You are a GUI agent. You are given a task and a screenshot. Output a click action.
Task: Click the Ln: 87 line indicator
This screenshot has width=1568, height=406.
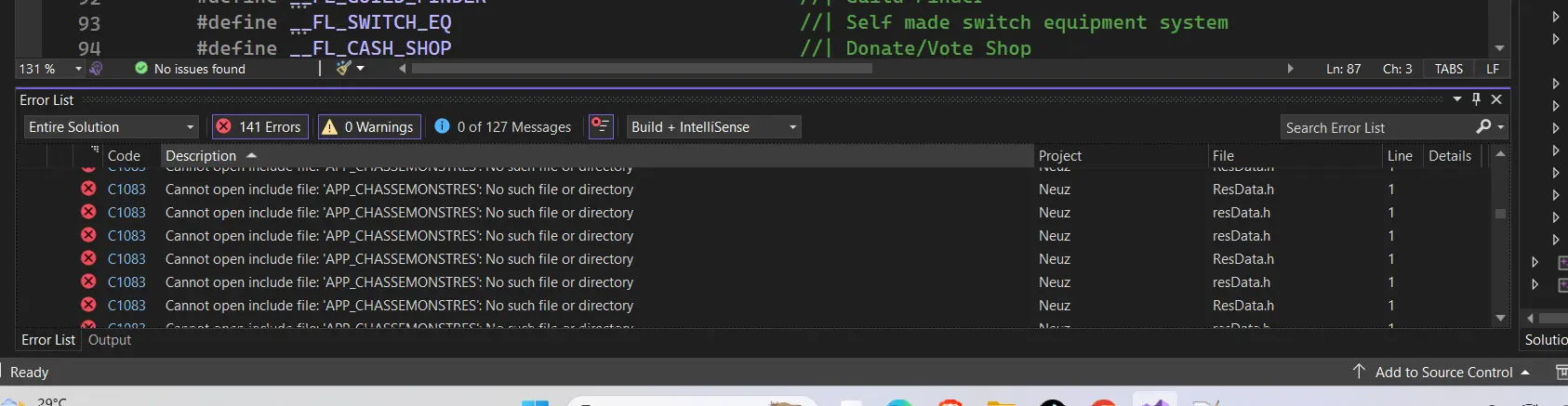click(x=1343, y=69)
